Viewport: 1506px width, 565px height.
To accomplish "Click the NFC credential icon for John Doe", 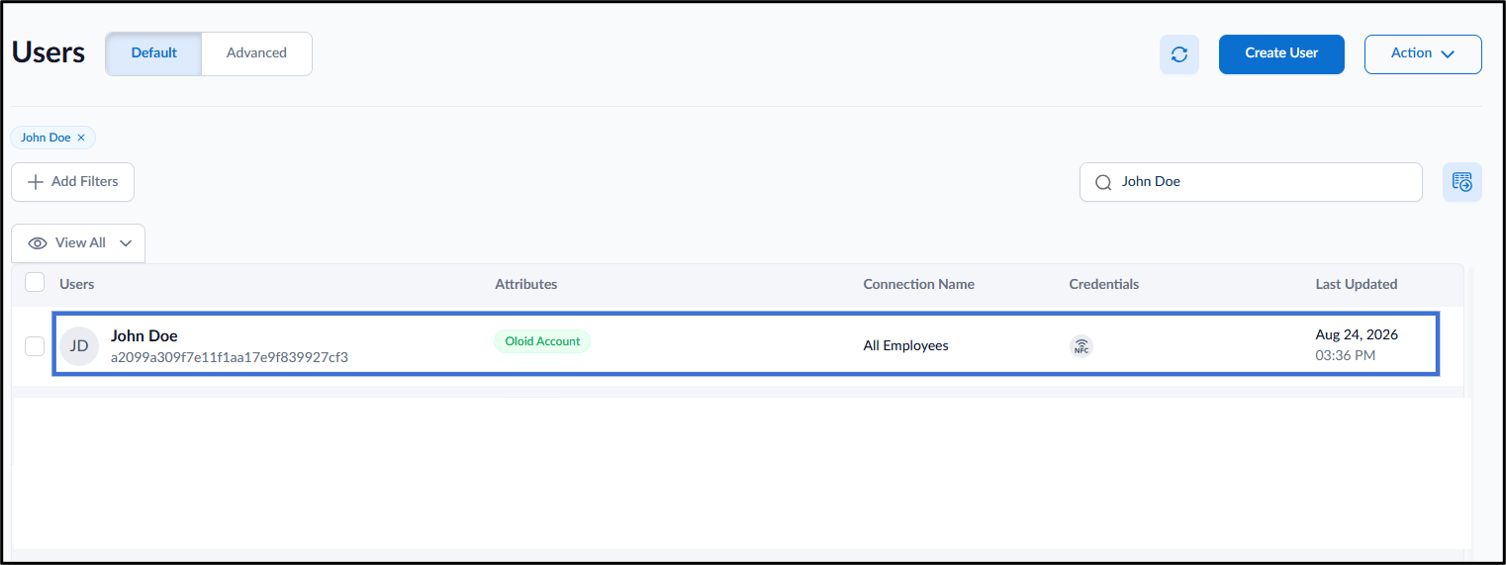I will 1081,347.
